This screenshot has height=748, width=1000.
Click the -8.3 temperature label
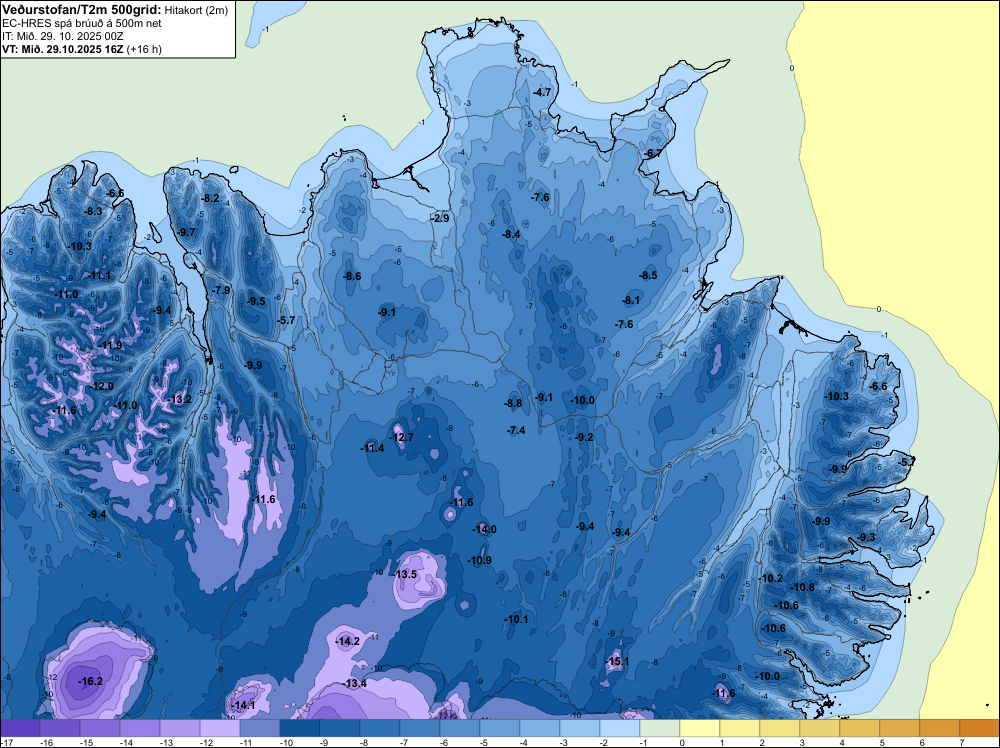tap(93, 211)
